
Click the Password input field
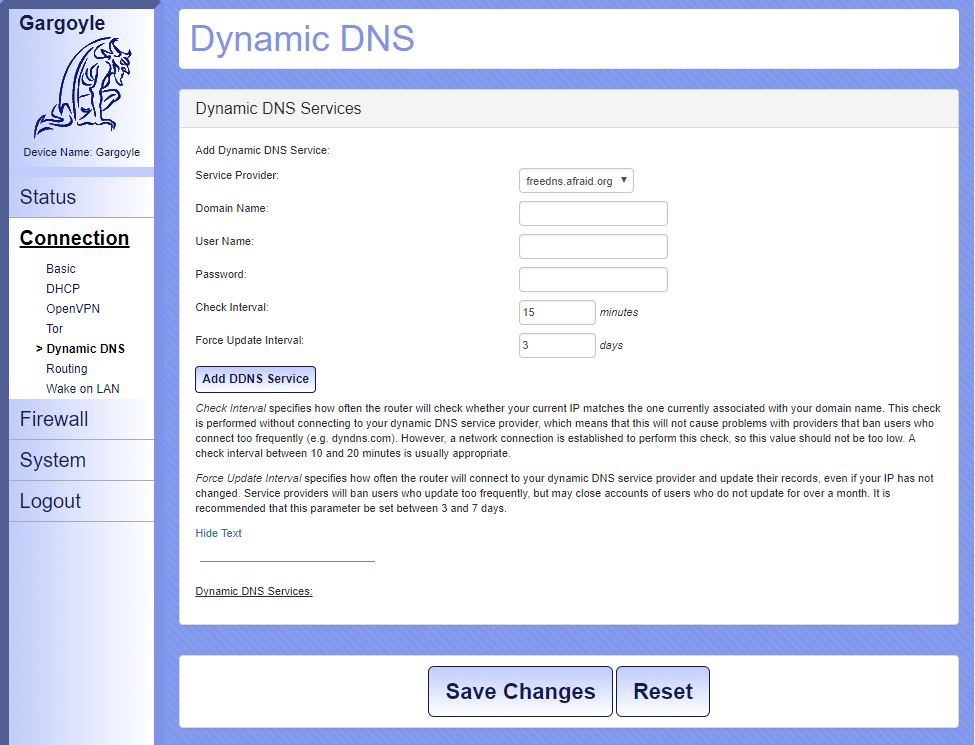click(x=593, y=280)
